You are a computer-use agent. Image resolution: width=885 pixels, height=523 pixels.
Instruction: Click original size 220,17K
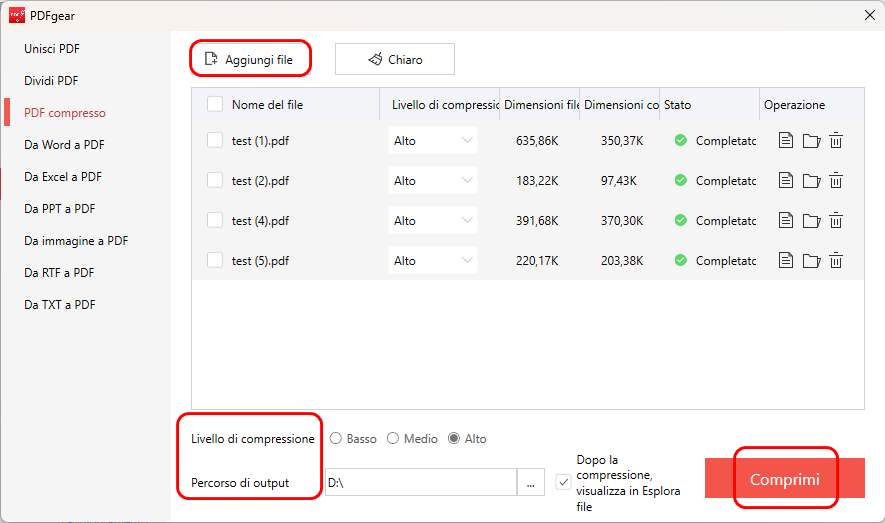click(537, 261)
